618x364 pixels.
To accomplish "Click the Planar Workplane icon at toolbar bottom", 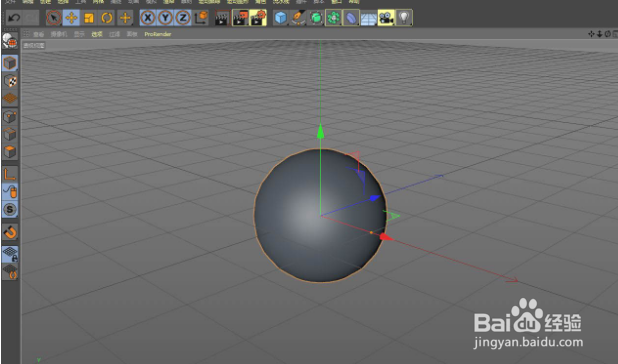I will [x=10, y=272].
